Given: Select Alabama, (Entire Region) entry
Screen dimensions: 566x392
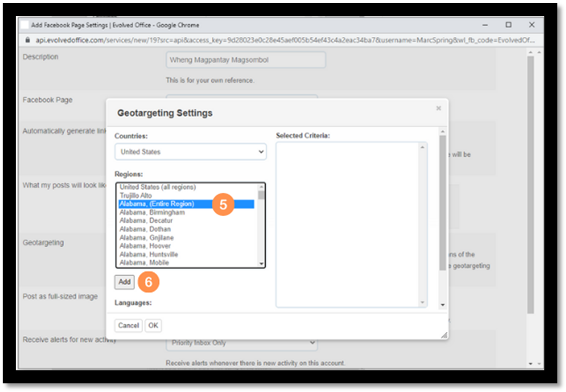Looking at the screenshot, I should (x=186, y=204).
